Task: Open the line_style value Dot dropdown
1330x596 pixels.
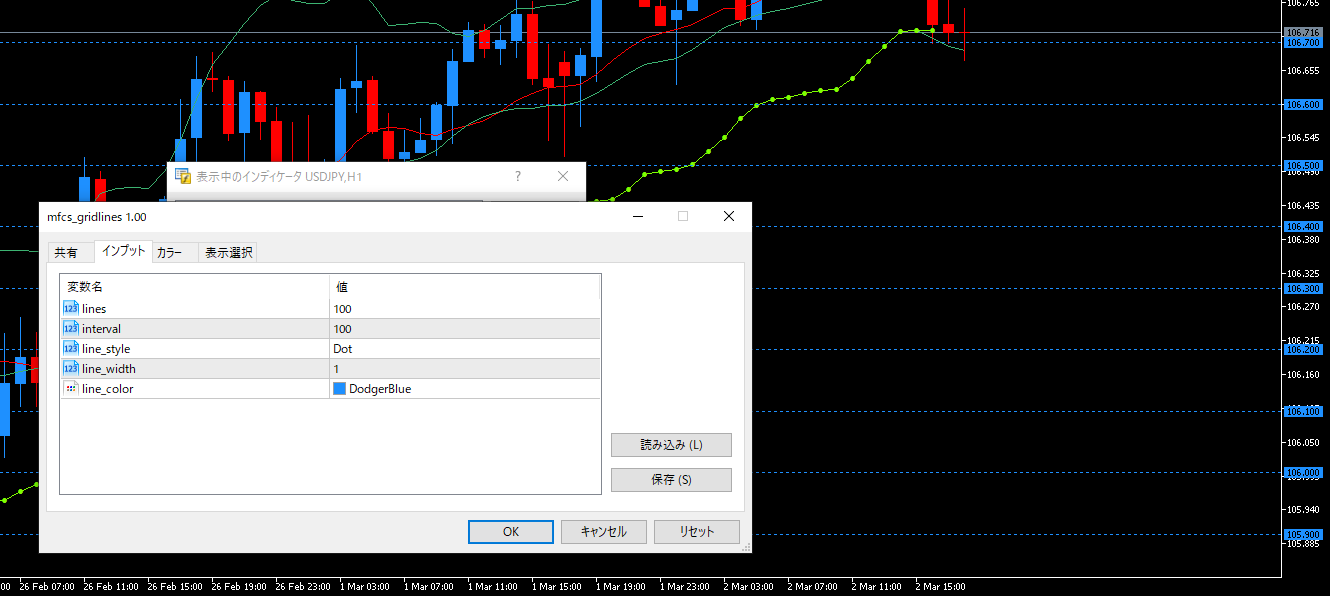Action: coord(464,349)
